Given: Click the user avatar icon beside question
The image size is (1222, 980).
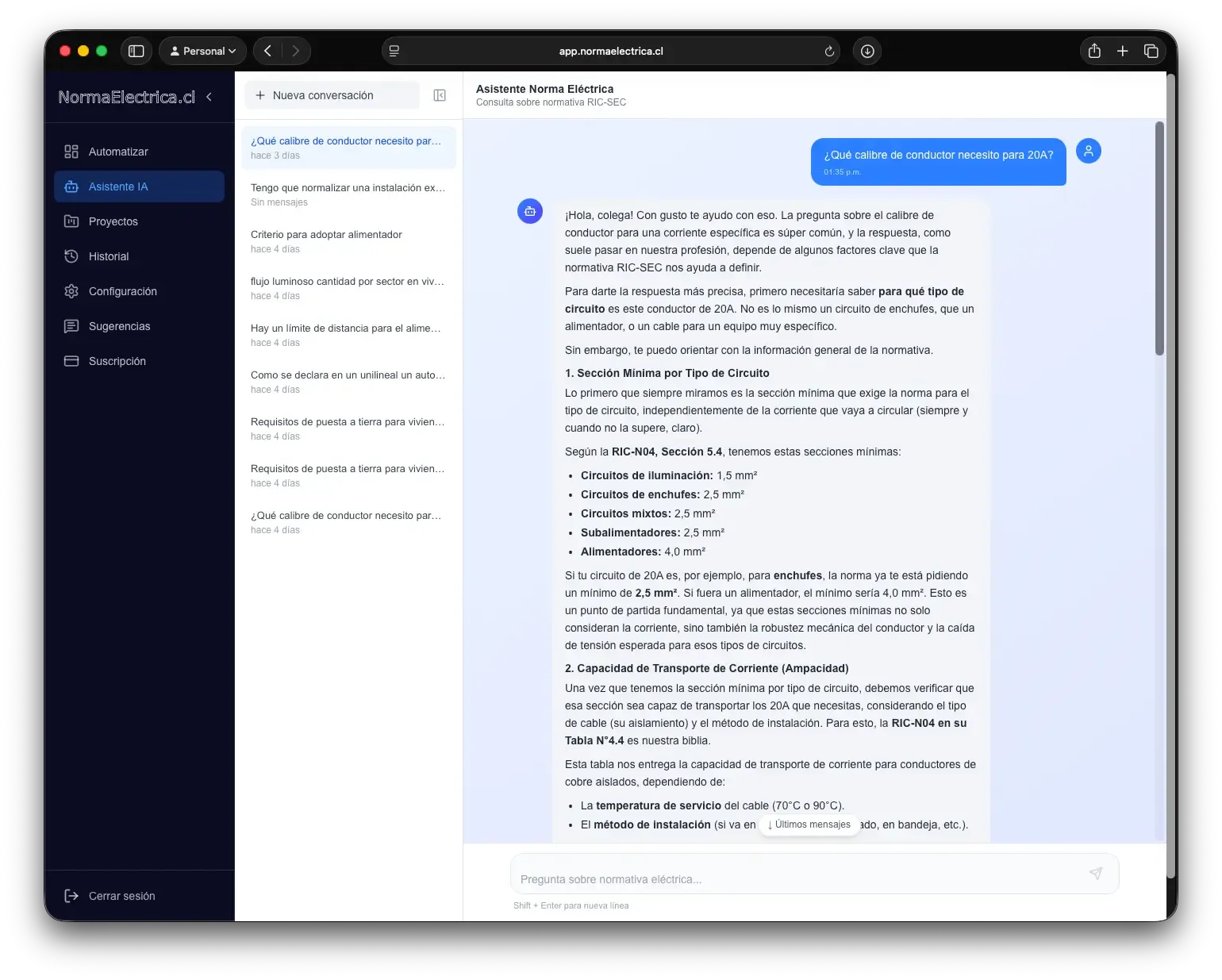Looking at the screenshot, I should coord(1089,151).
